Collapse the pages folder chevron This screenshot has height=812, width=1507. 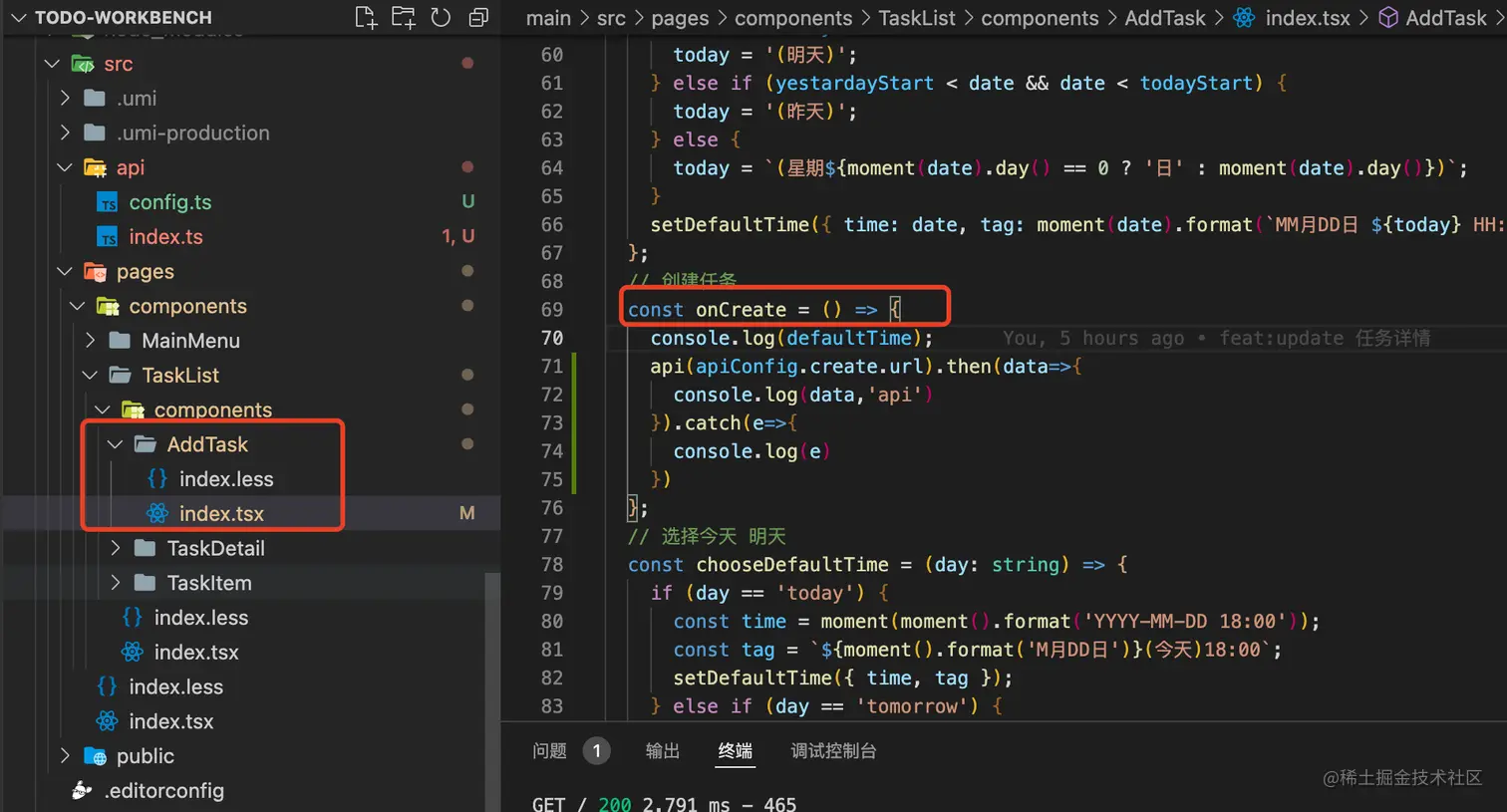coord(65,271)
